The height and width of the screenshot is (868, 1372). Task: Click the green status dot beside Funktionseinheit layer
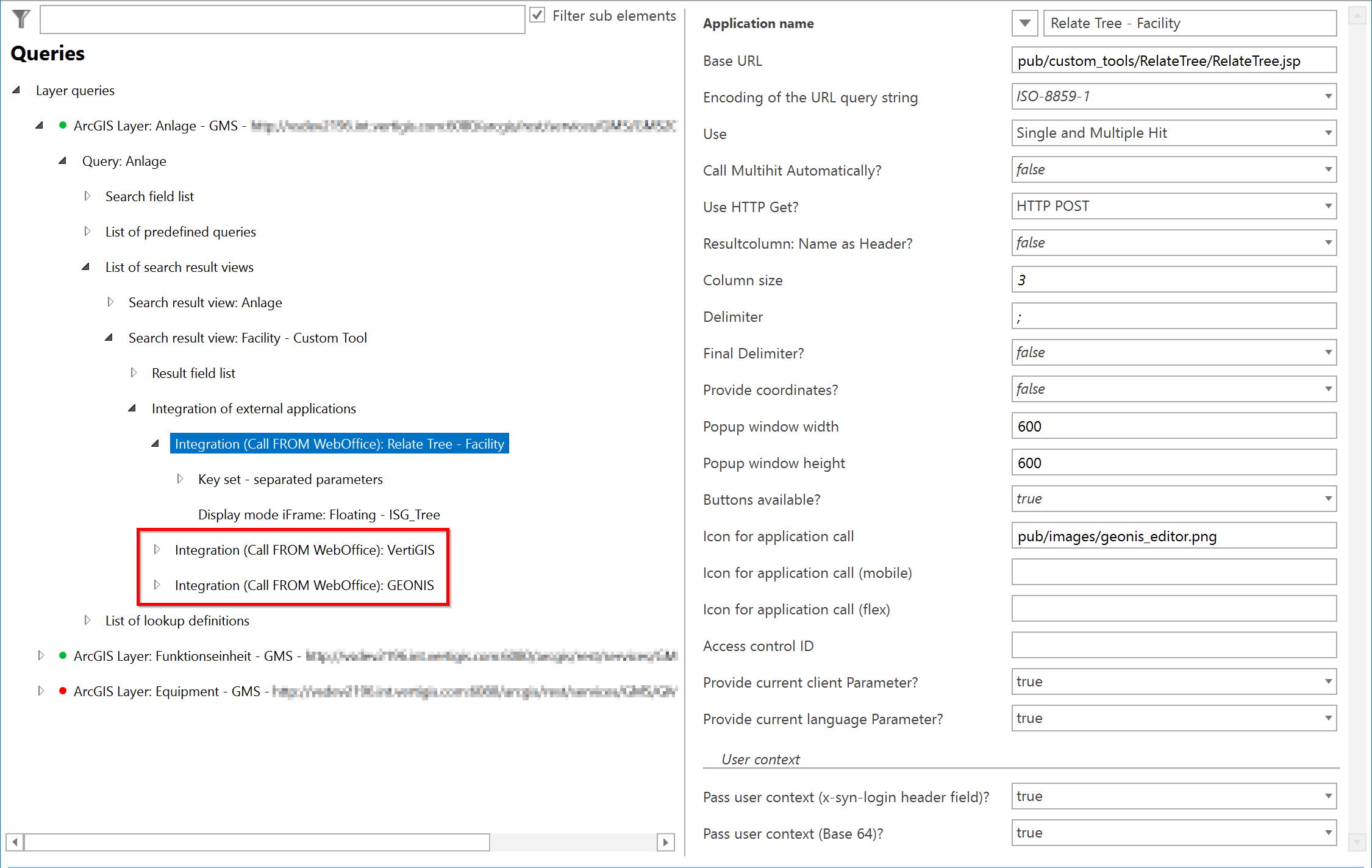(x=63, y=656)
